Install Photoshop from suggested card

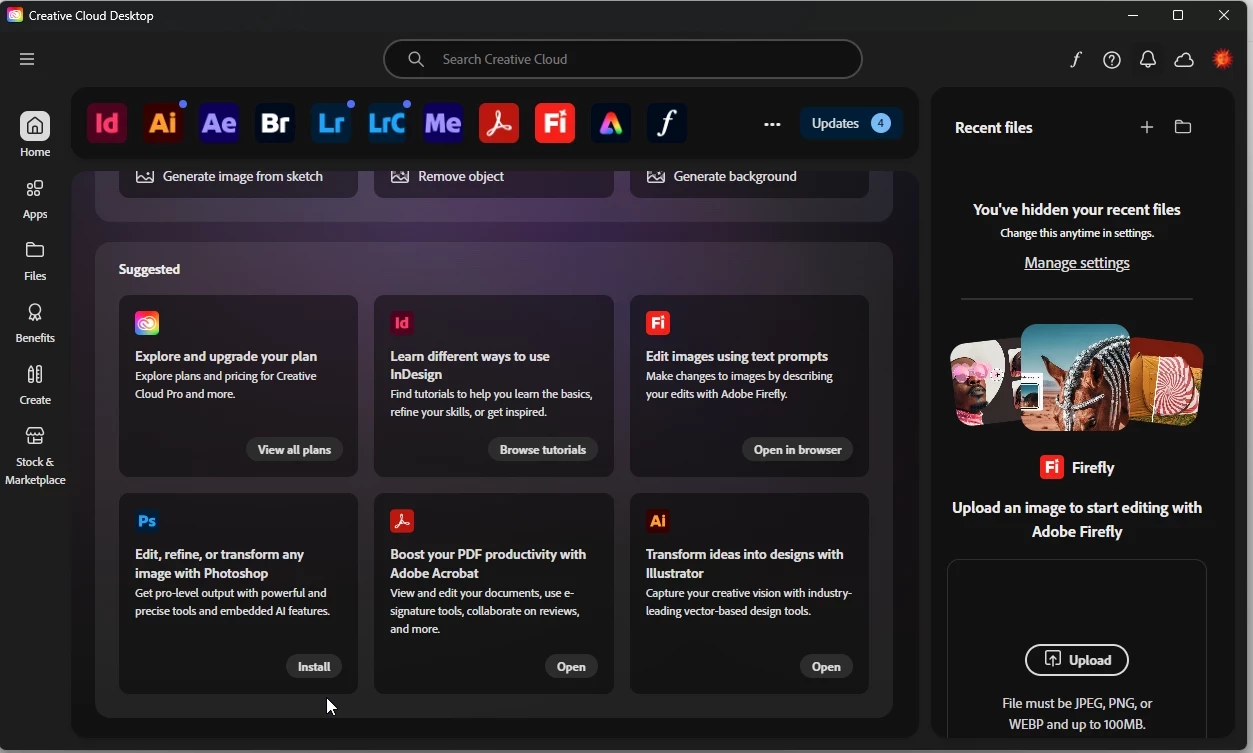(314, 667)
